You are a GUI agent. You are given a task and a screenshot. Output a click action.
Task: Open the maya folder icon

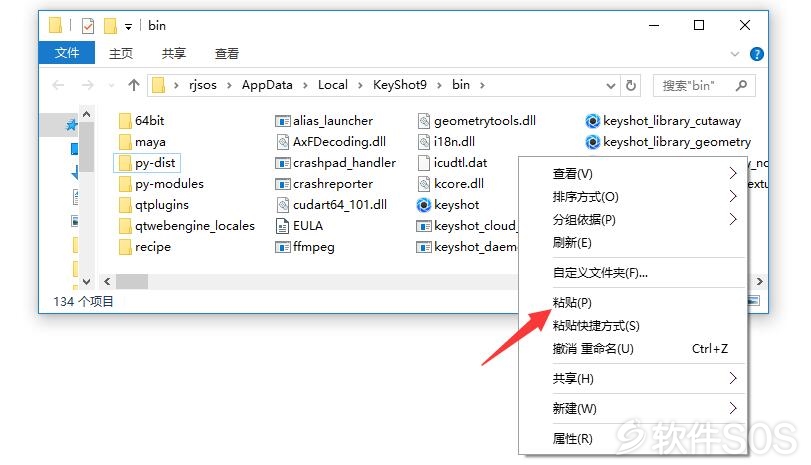point(125,142)
